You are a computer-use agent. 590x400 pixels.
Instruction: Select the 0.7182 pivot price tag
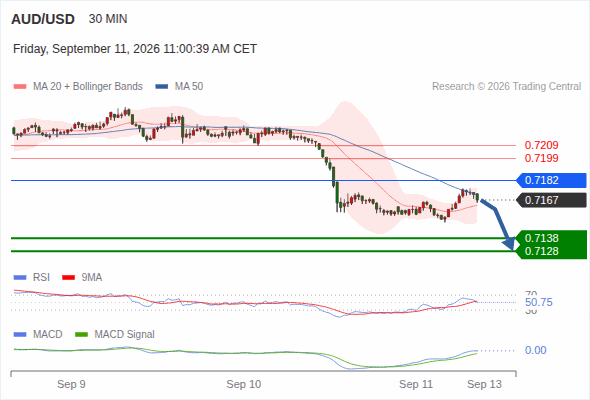(x=551, y=180)
